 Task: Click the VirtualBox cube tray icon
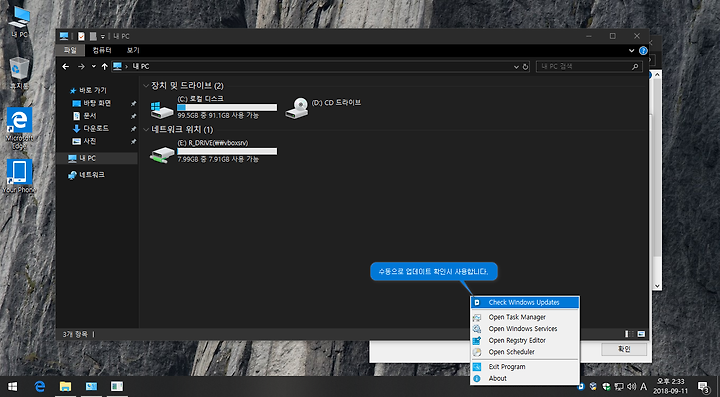pyautogui.click(x=593, y=386)
